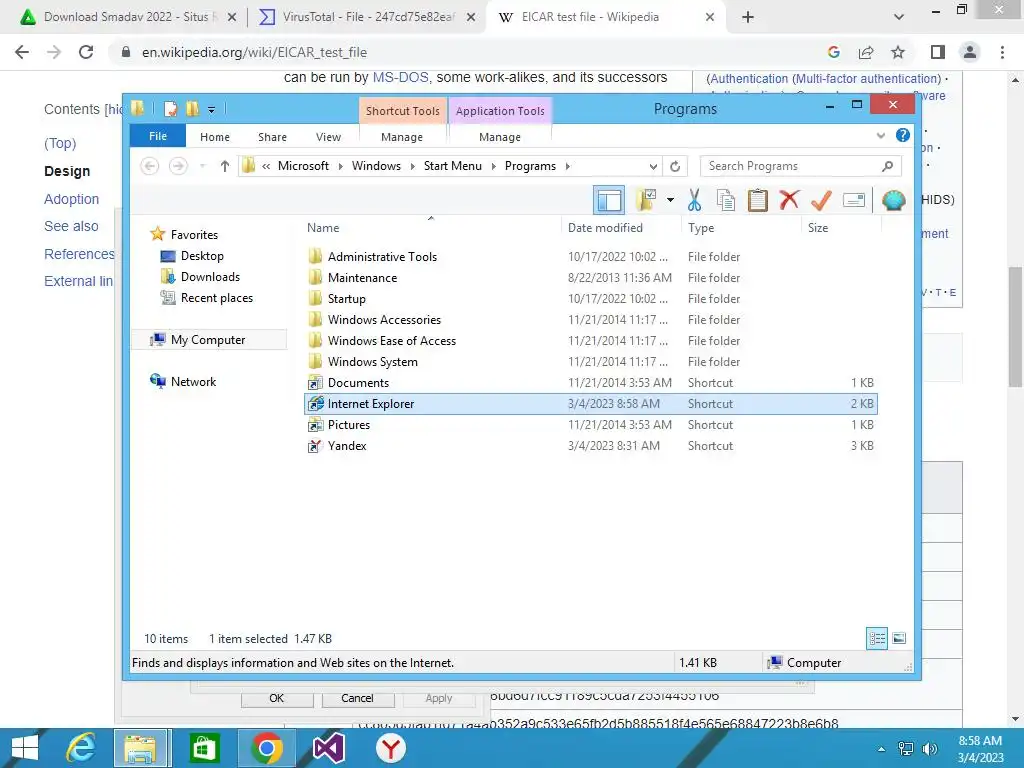Toggle the navigation pane layout icon

pos(609,200)
